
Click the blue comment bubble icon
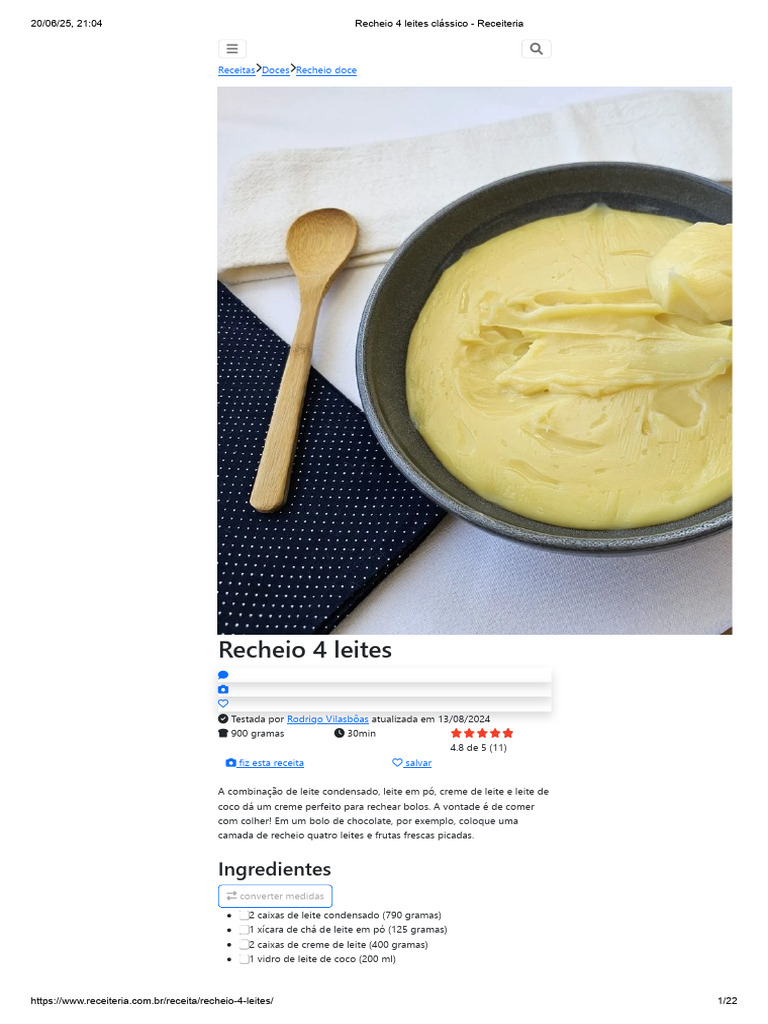click(x=223, y=675)
